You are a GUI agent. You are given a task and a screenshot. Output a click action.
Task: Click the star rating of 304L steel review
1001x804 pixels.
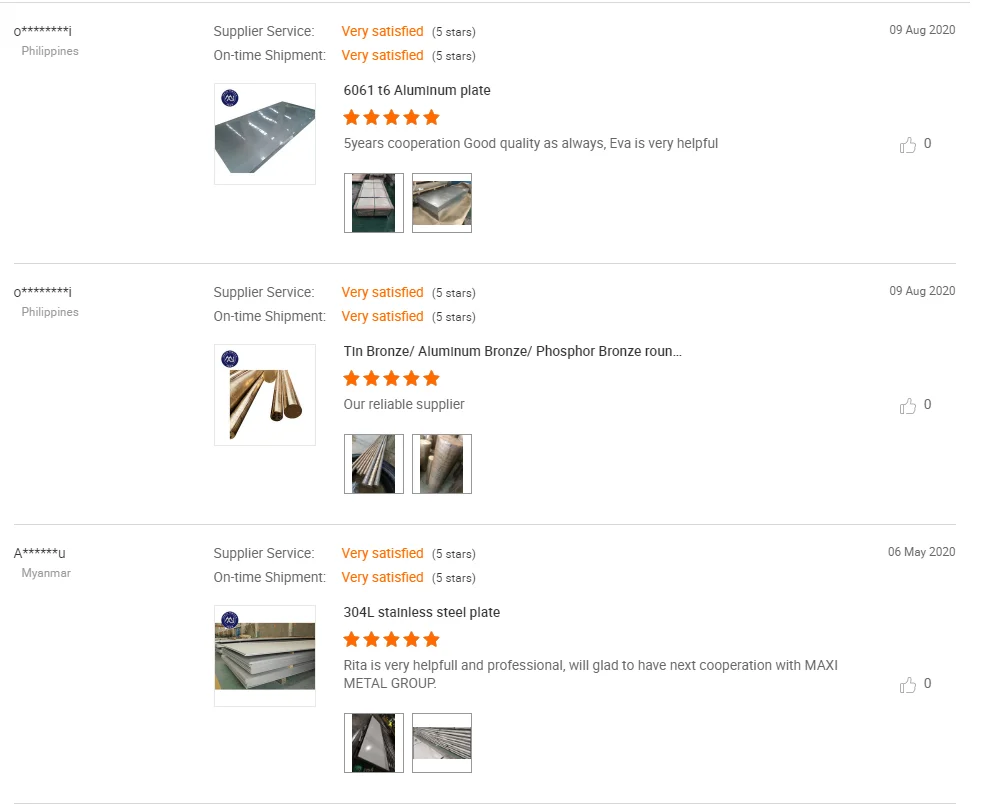(x=391, y=640)
